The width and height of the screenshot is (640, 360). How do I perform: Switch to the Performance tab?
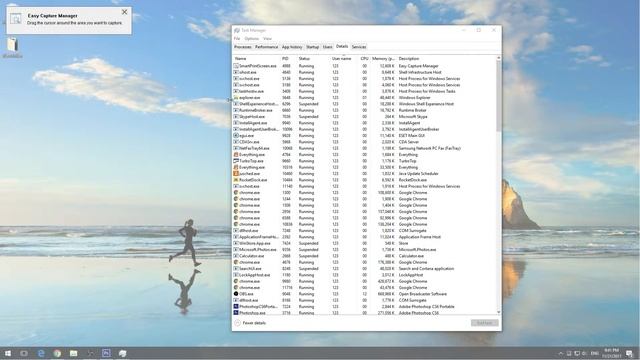pos(267,47)
